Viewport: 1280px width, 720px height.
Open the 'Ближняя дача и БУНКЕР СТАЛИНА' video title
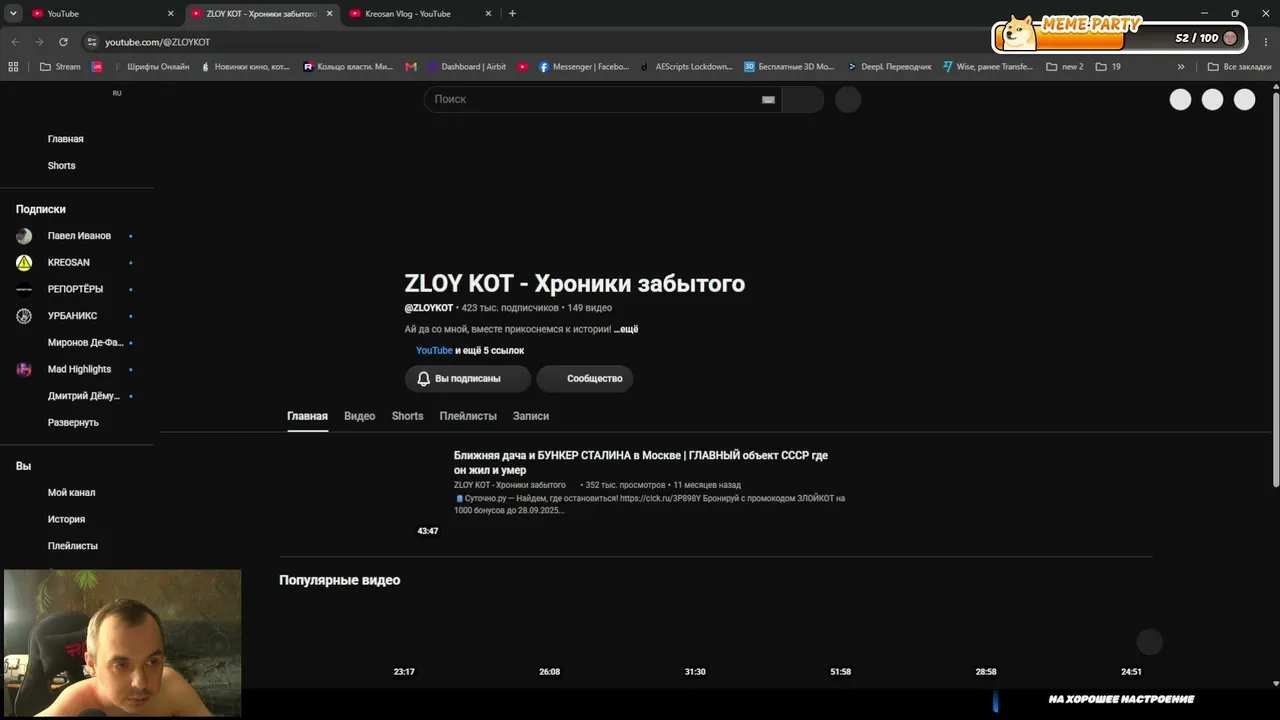click(x=641, y=463)
